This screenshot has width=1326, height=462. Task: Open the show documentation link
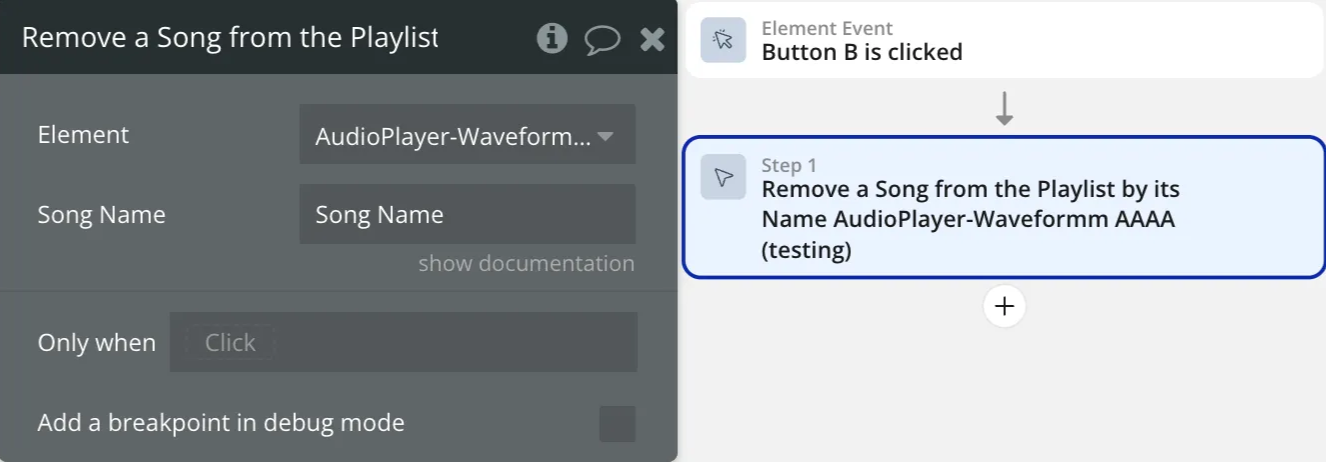[526, 264]
